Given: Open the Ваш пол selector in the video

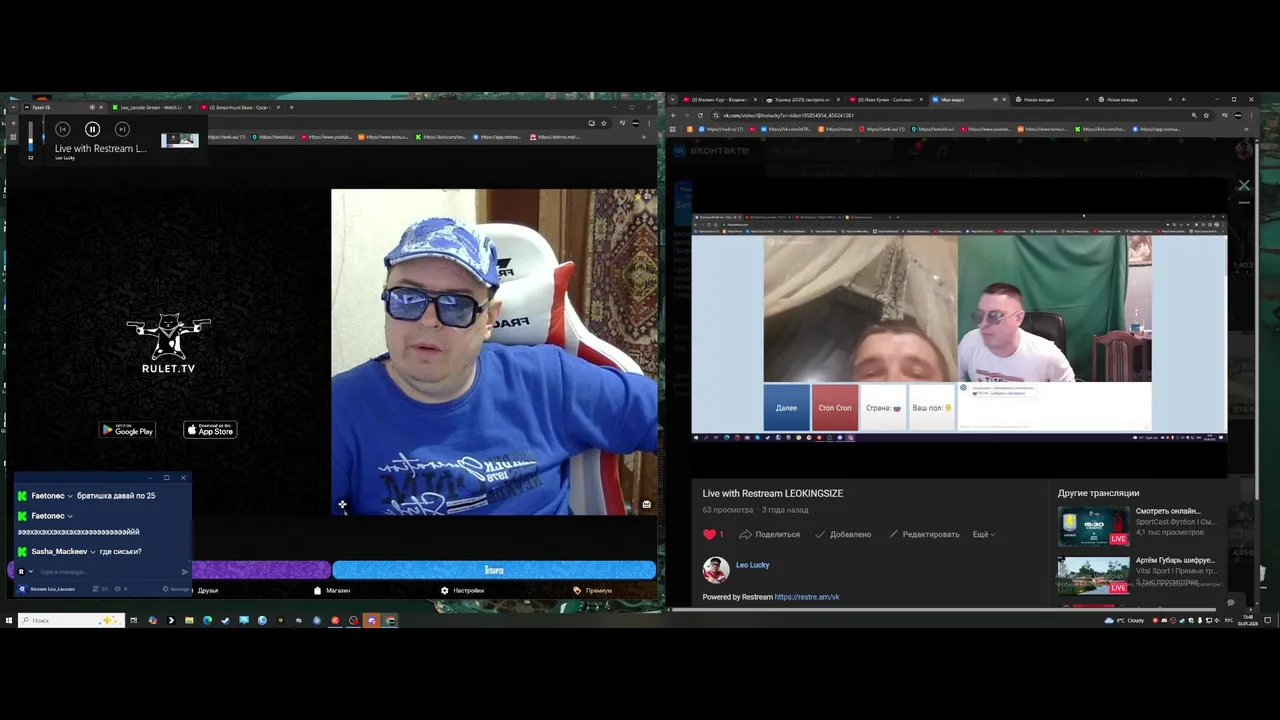Looking at the screenshot, I should [x=932, y=408].
